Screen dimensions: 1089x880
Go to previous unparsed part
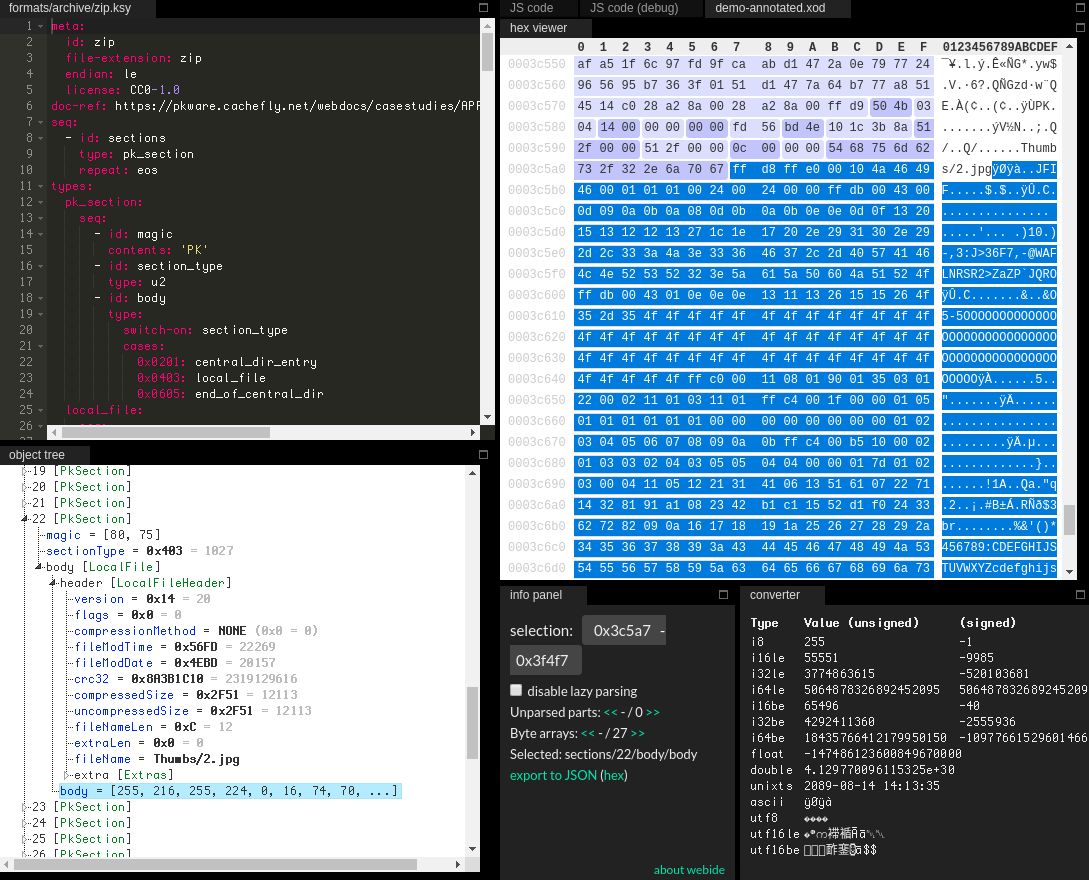pyautogui.click(x=610, y=713)
